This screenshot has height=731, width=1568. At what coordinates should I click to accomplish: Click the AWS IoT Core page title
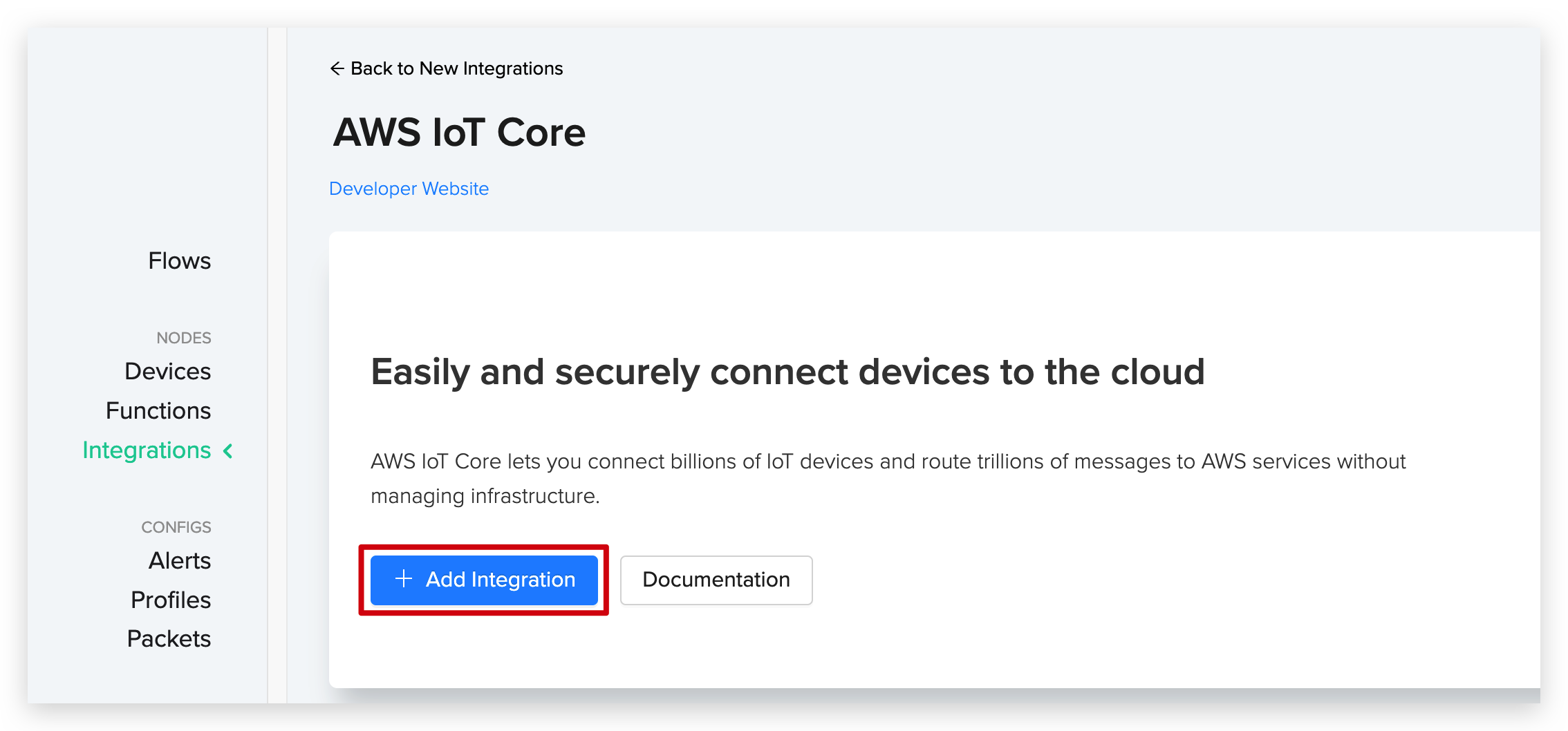460,132
